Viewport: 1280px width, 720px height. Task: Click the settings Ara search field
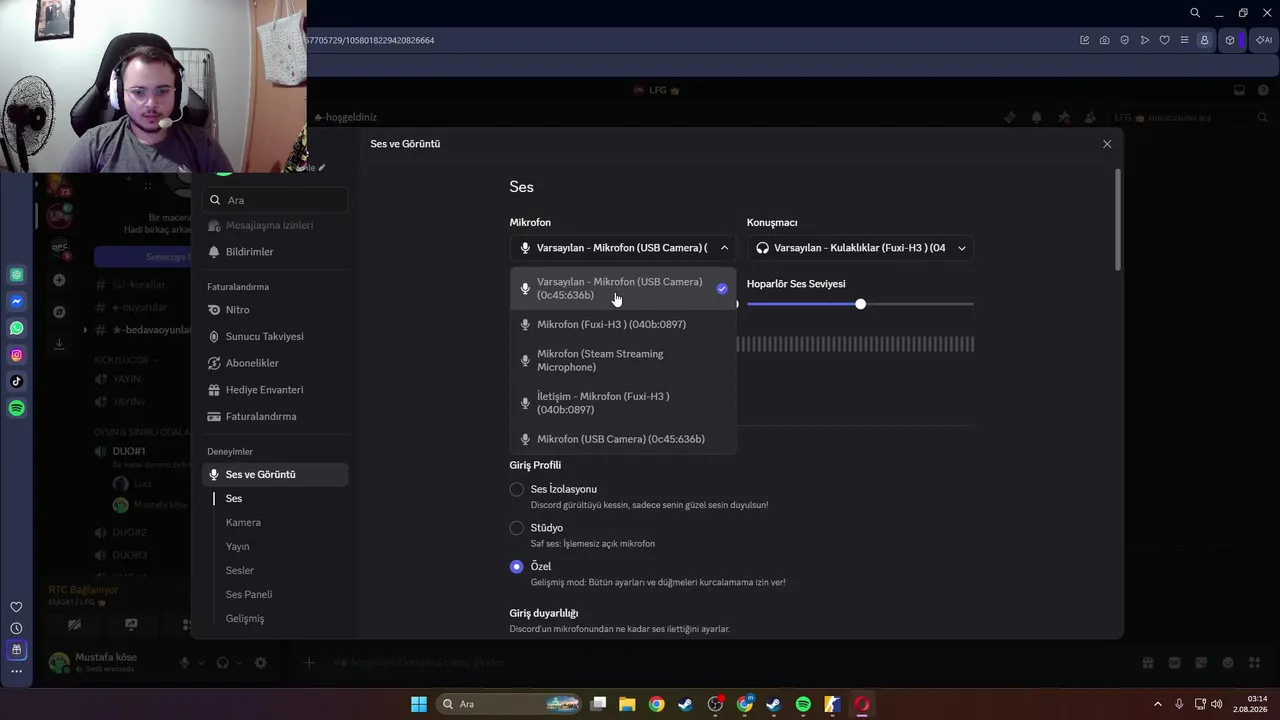point(275,200)
